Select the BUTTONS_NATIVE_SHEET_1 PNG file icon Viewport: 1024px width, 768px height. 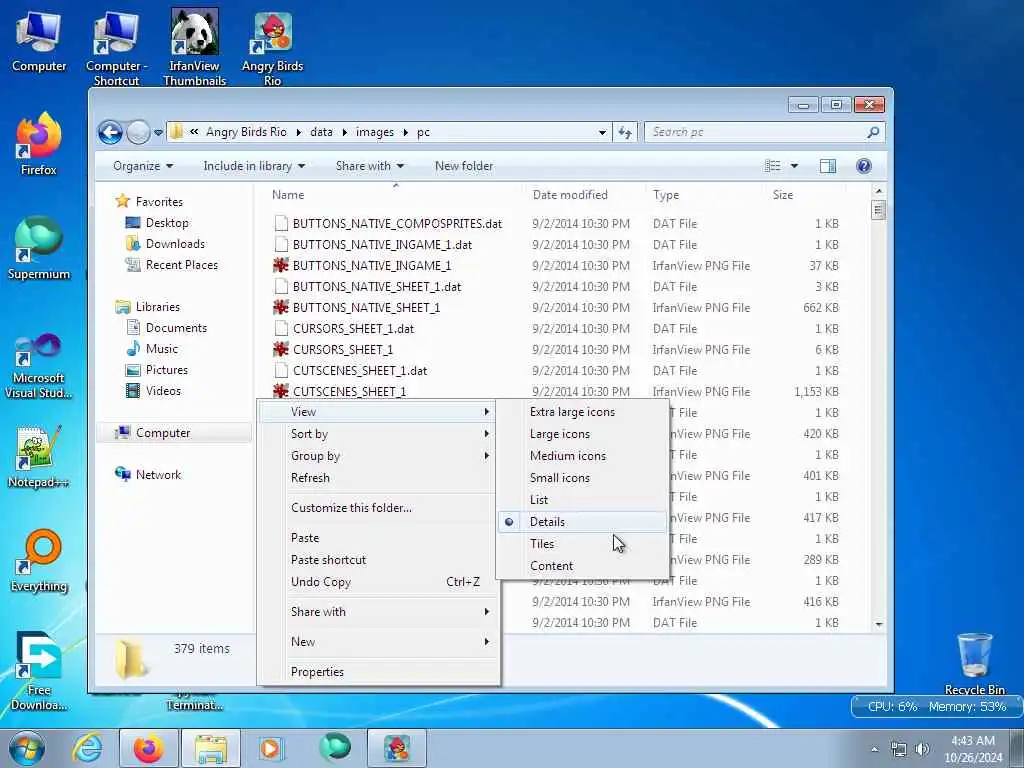[x=281, y=307]
